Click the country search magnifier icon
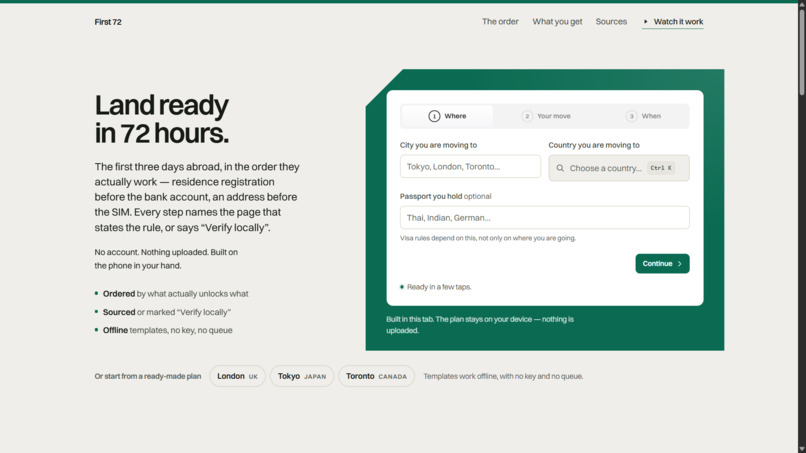Viewport: 806px width, 453px height. pos(560,168)
